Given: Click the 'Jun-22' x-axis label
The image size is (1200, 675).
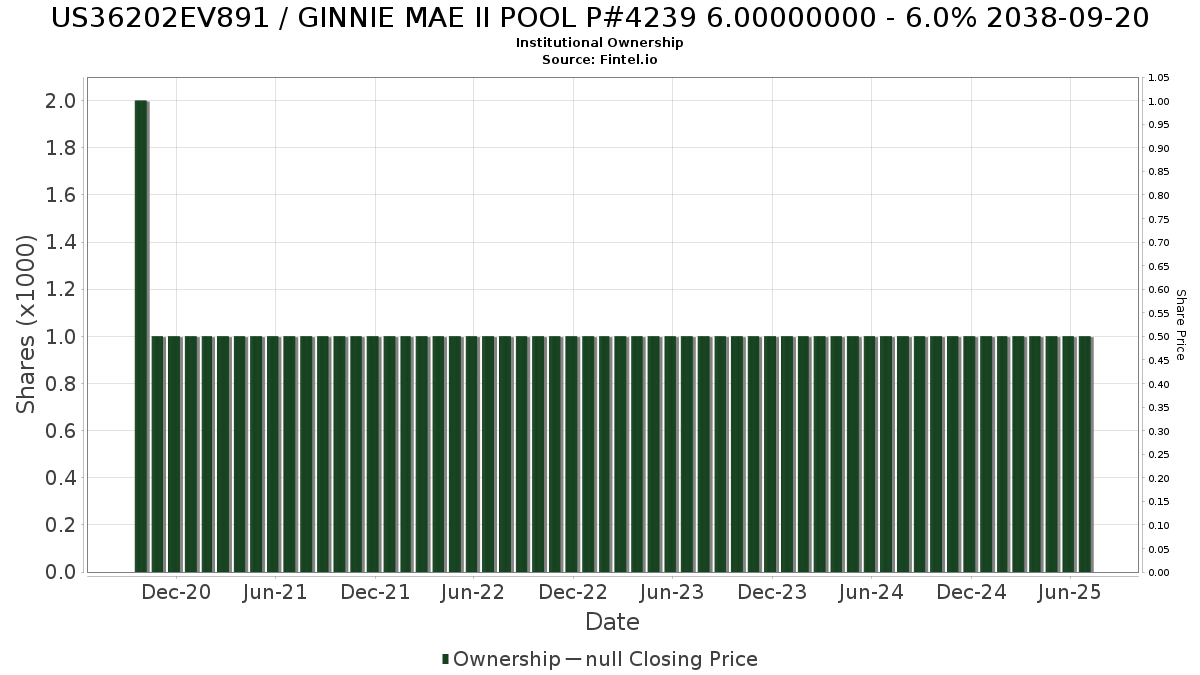Looking at the screenshot, I should 473,592.
